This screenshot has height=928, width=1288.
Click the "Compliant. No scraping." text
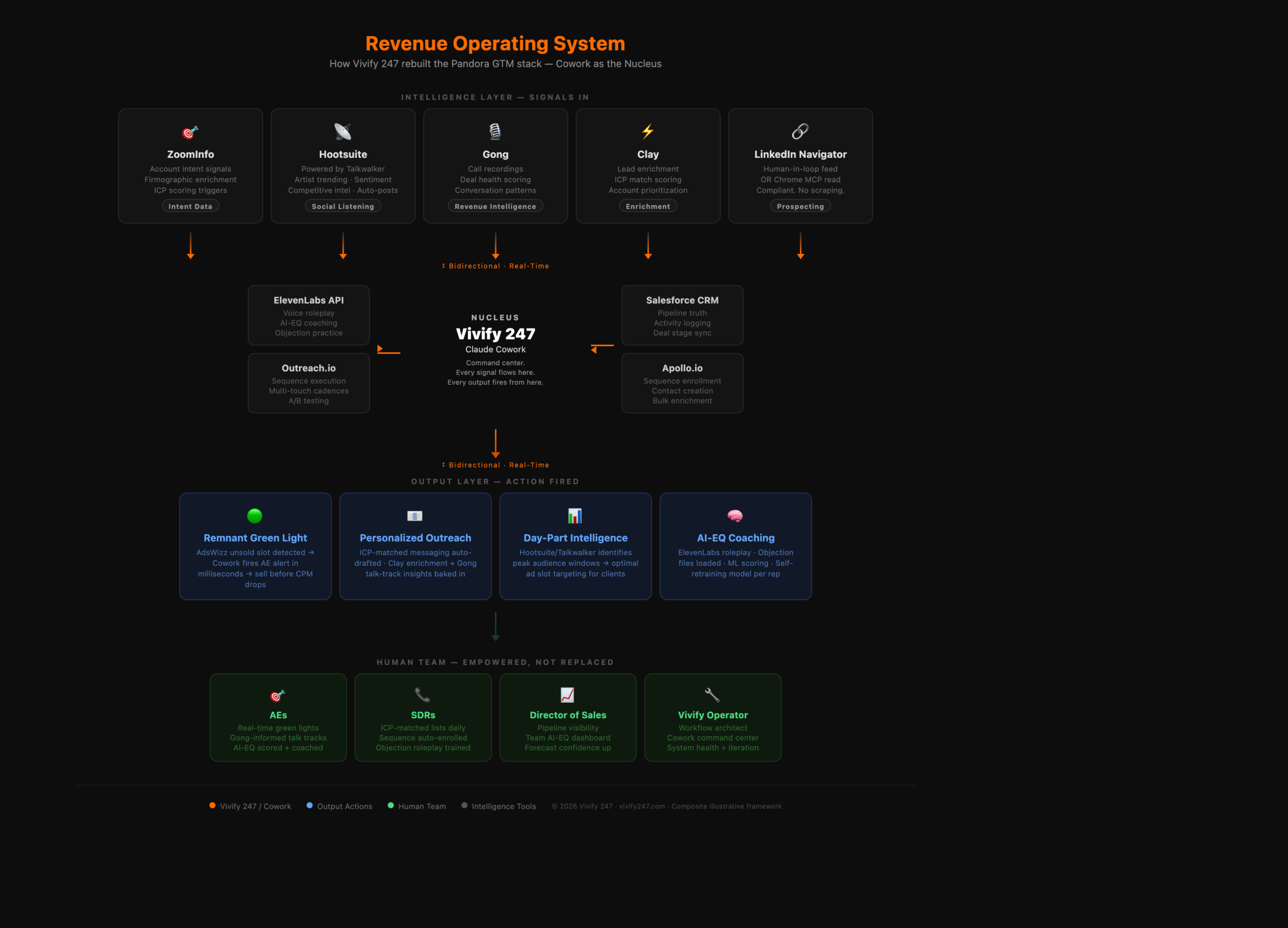pyautogui.click(x=800, y=191)
